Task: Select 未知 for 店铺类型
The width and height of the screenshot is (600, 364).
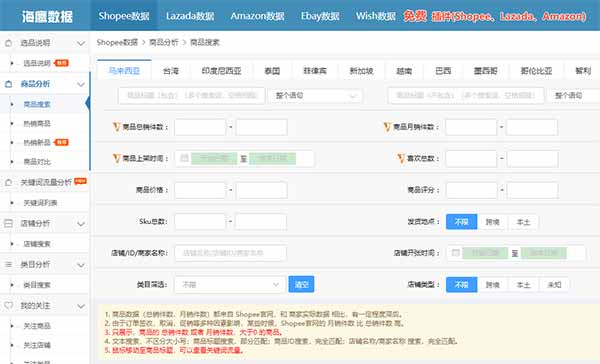Action: [554, 285]
